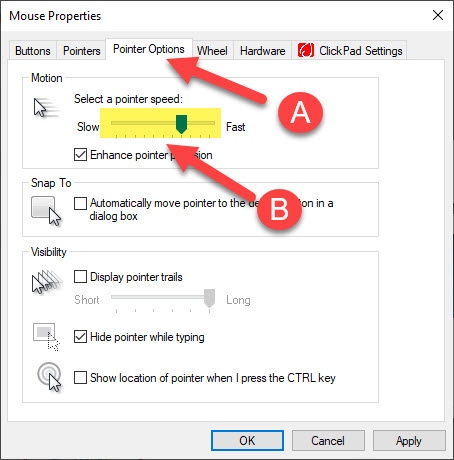Click the Snap To dialog cursor icon
Image resolution: width=454 pixels, height=460 pixels.
pyautogui.click(x=46, y=211)
